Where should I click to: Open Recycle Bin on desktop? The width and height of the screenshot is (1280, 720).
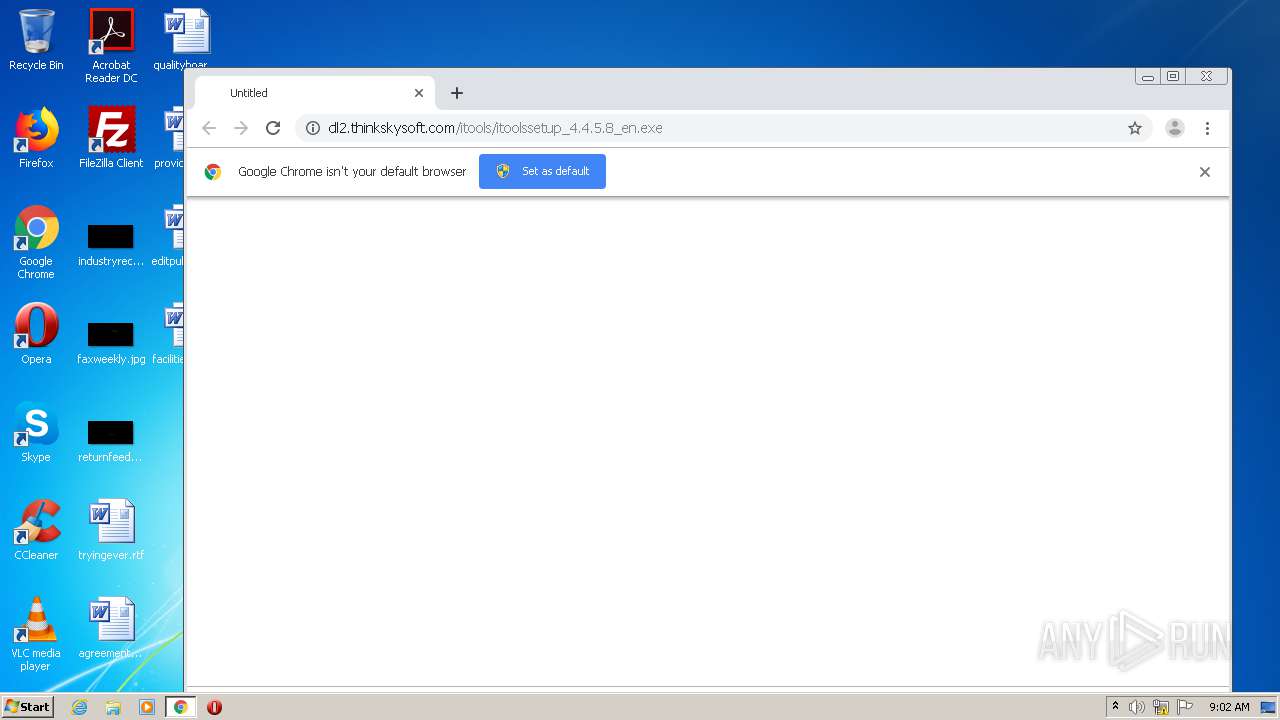coord(36,40)
